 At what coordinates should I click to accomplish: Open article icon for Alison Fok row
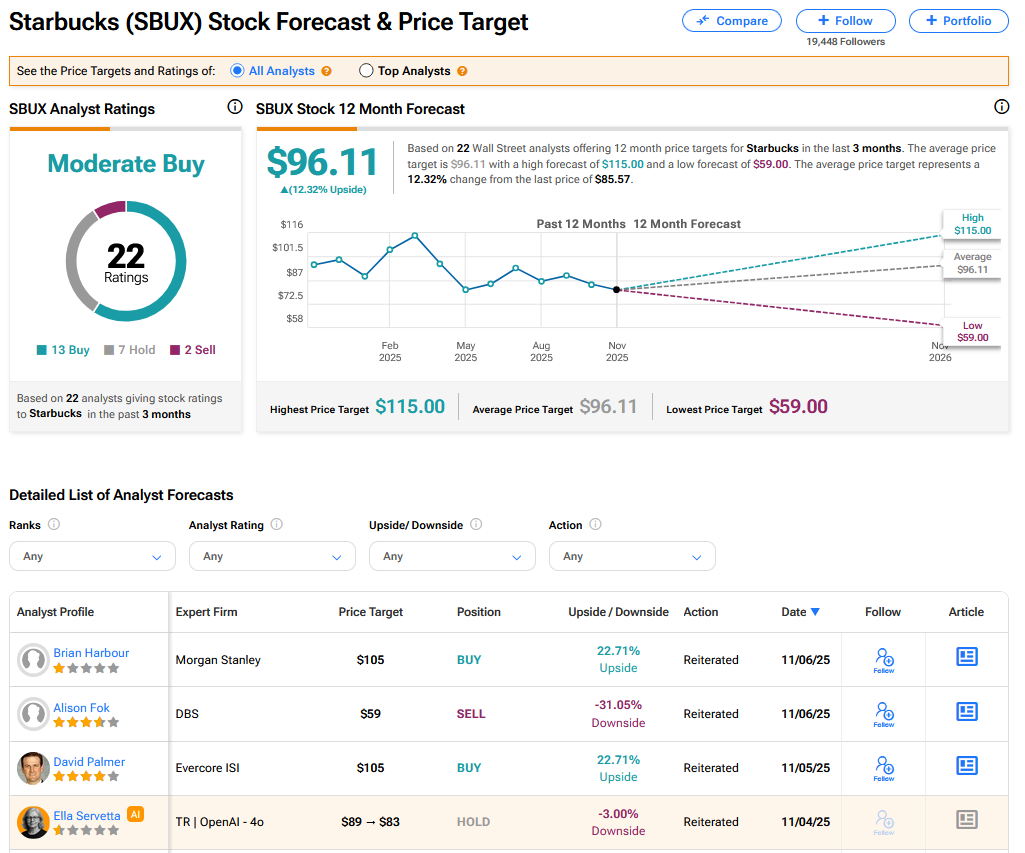pos(966,712)
